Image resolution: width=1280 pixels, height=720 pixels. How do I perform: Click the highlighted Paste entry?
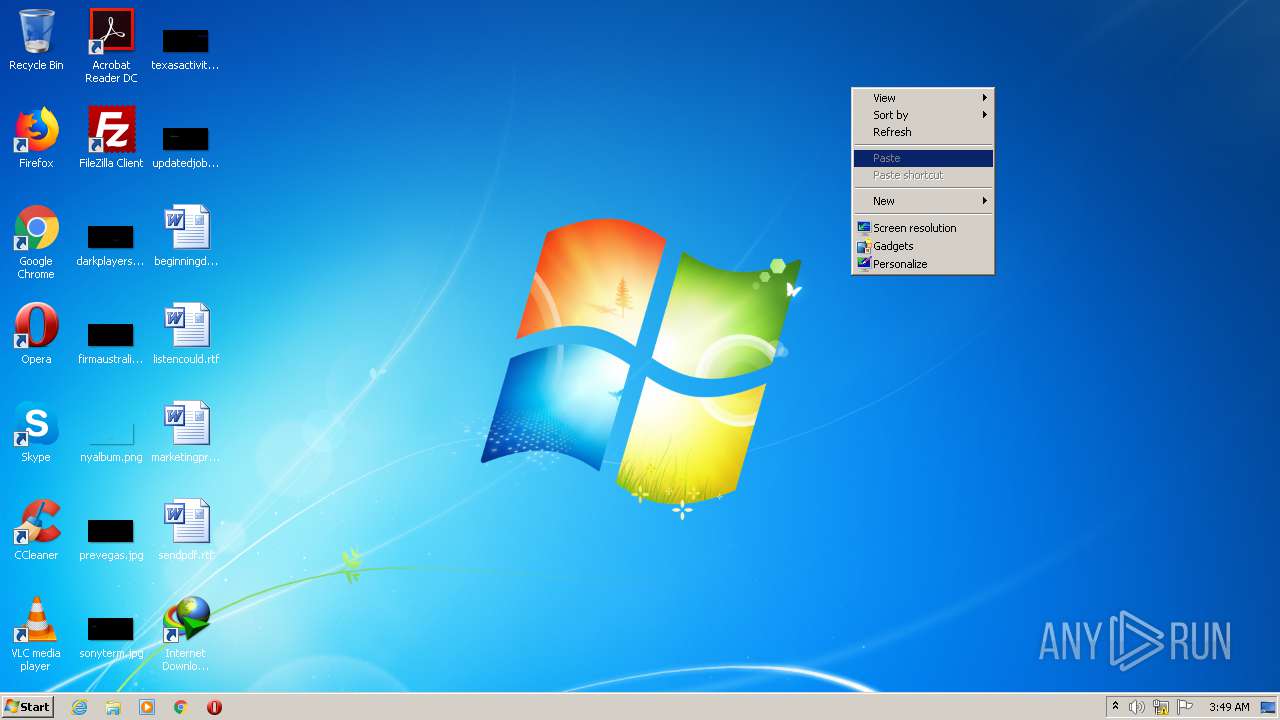click(923, 158)
